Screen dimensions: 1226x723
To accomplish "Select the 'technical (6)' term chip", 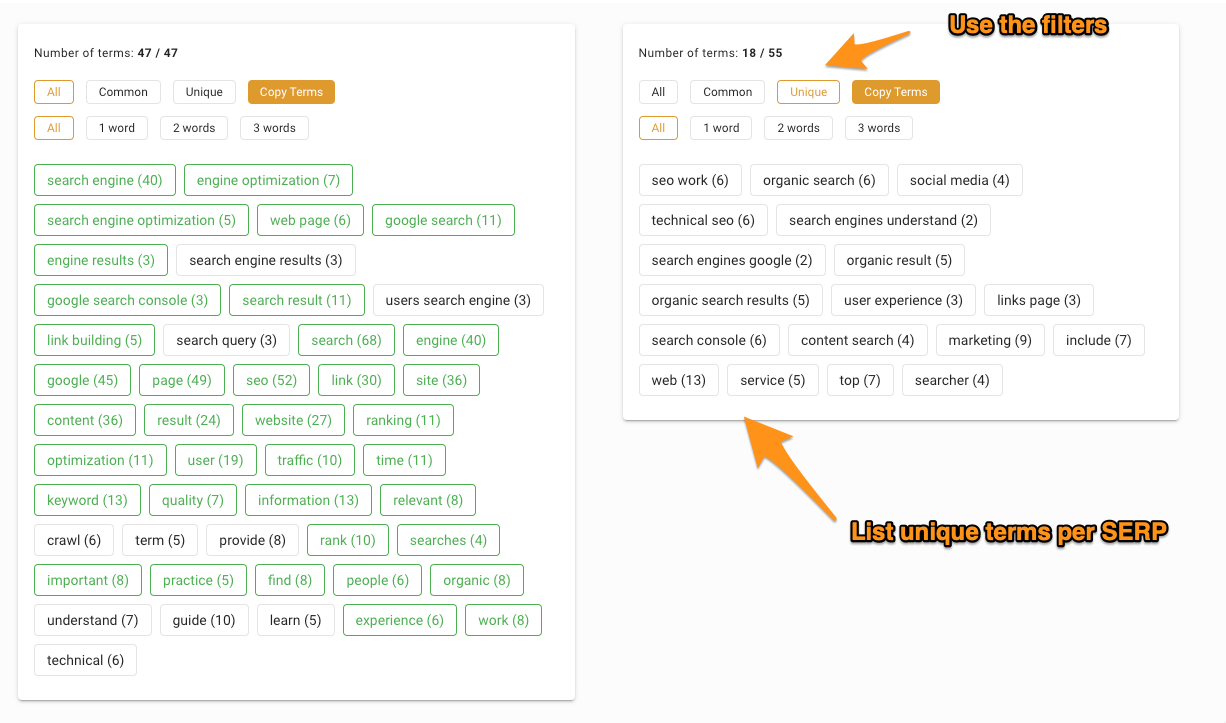I will (85, 660).
